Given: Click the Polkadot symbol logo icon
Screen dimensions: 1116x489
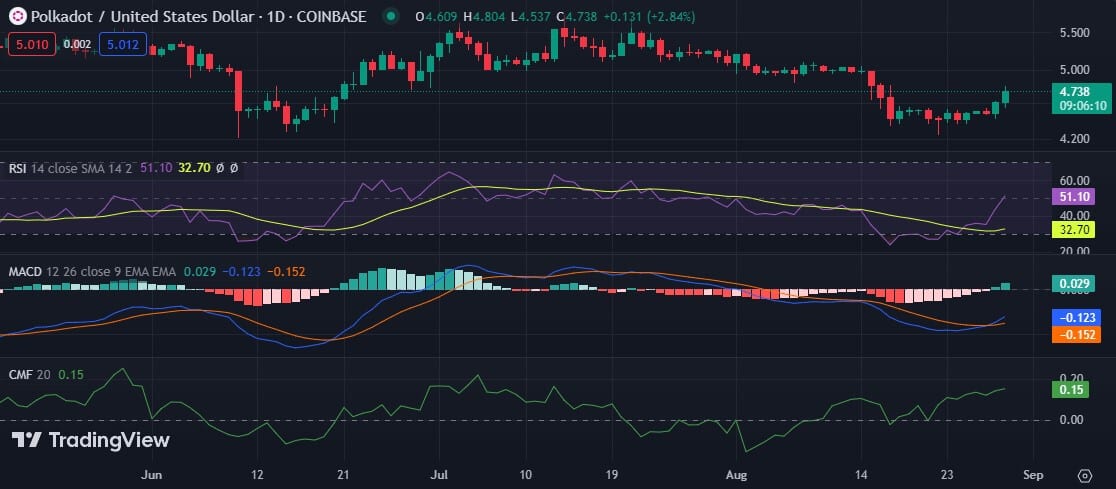Looking at the screenshot, I should 16,16.
